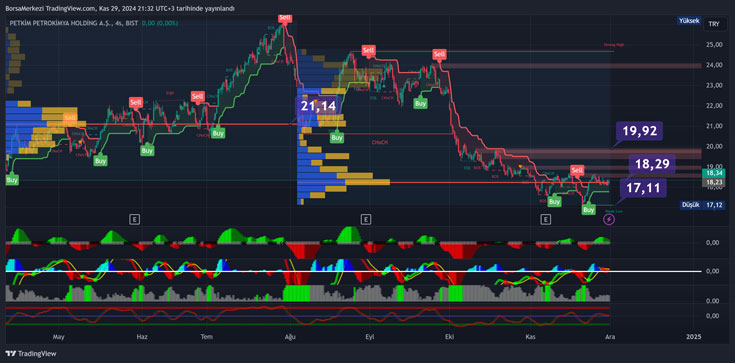Click the green 18,34 price axis tag
This screenshot has height=363, width=735.
pos(713,174)
